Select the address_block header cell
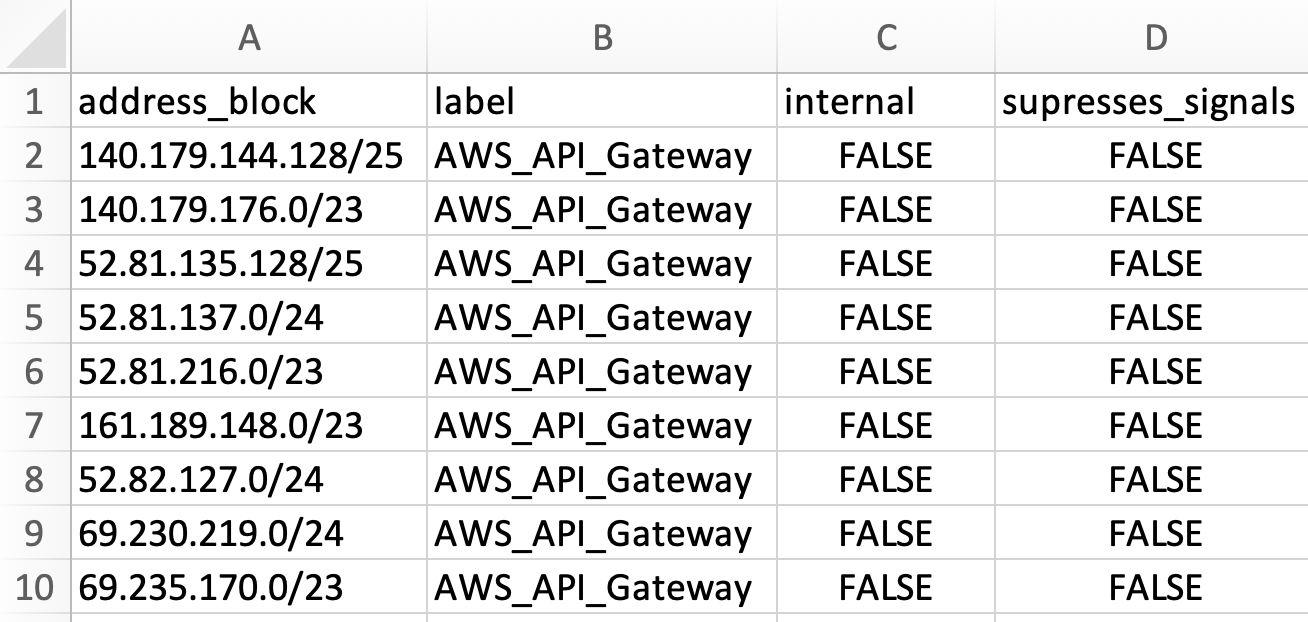1308x622 pixels. pos(248,101)
